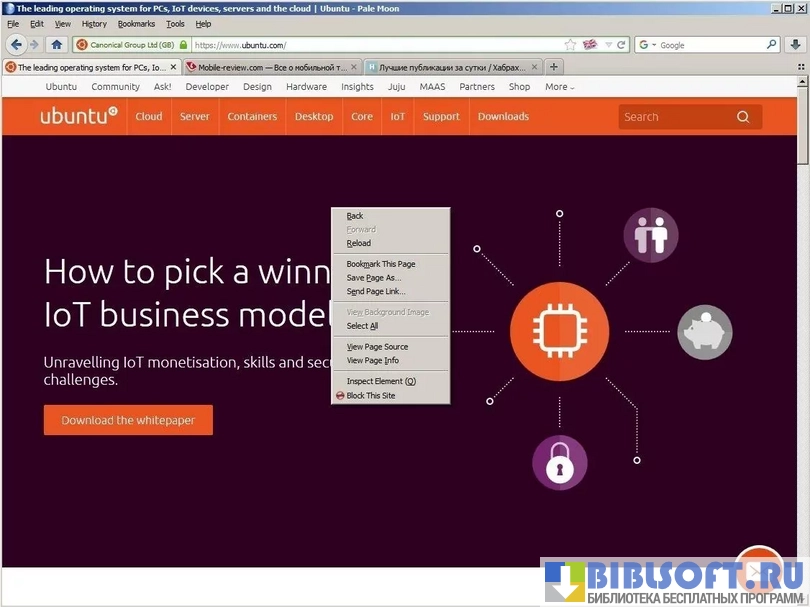The height and width of the screenshot is (607, 810).
Task: Close the active Ubuntu tab
Action: coord(173,67)
